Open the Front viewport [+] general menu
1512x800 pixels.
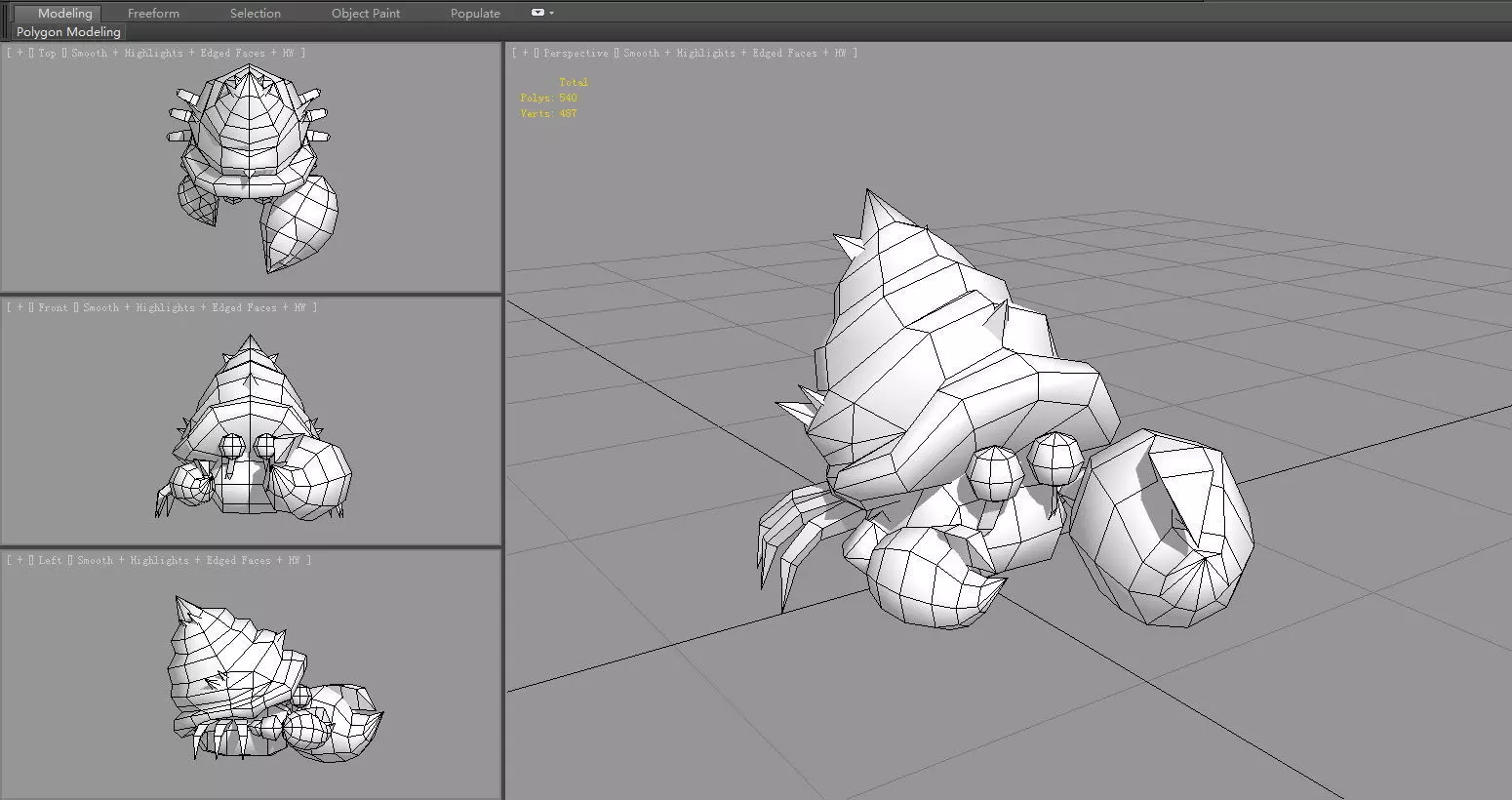point(20,307)
